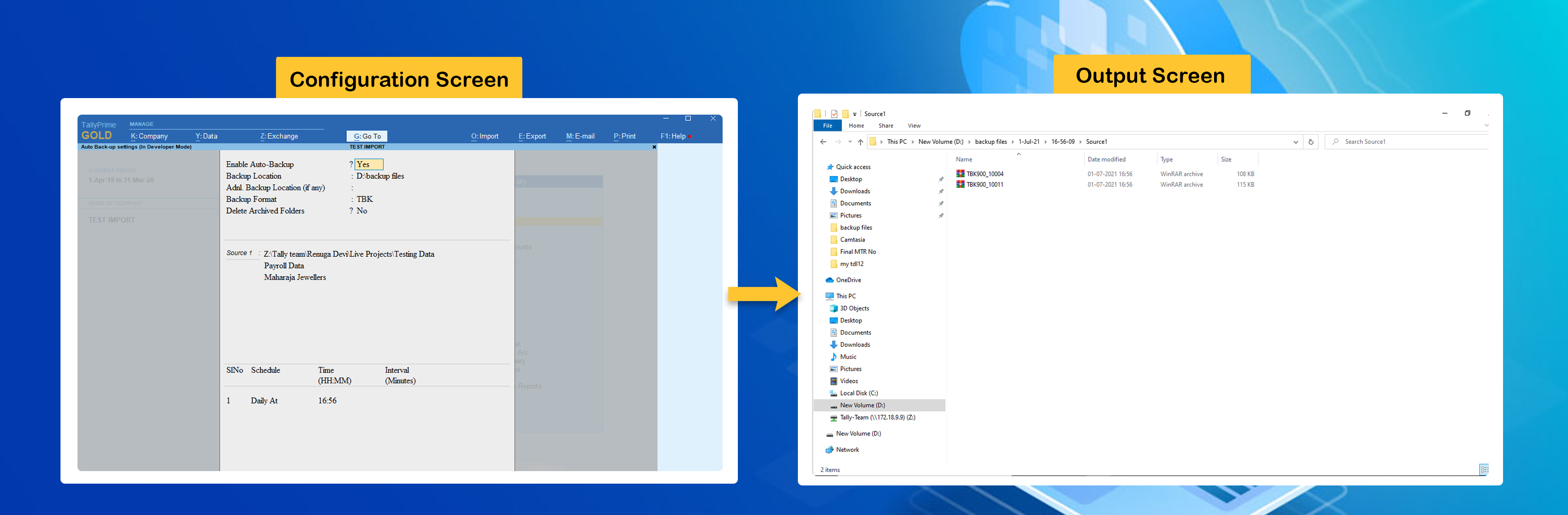Open F1: Help in TallyPrime
Viewport: 1568px width, 515px height.
click(673, 136)
